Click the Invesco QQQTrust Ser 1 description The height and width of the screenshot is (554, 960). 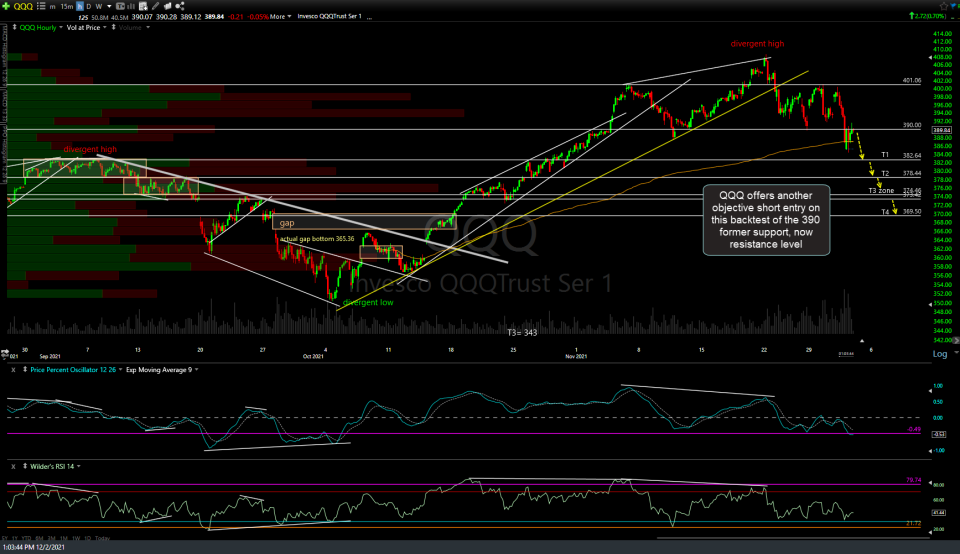click(x=329, y=17)
